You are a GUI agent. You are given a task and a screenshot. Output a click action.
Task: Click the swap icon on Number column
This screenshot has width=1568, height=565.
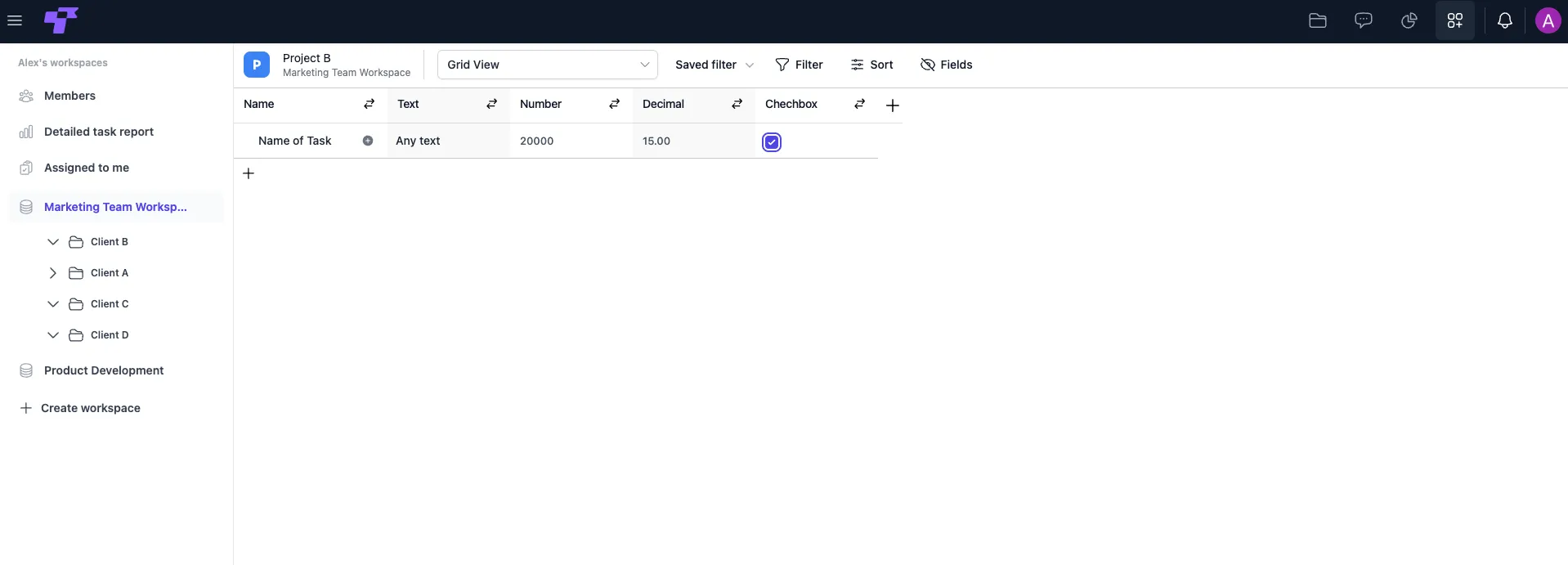pyautogui.click(x=615, y=104)
